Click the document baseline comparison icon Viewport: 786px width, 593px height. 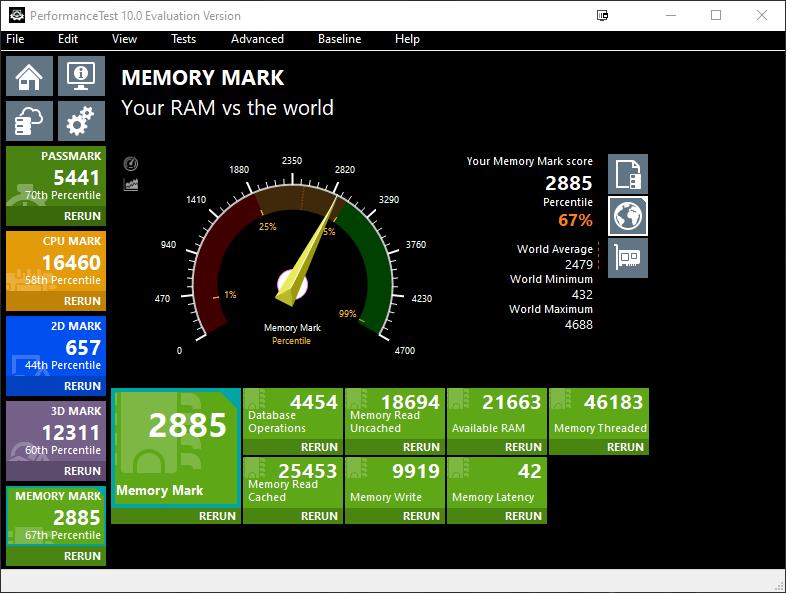tap(628, 174)
